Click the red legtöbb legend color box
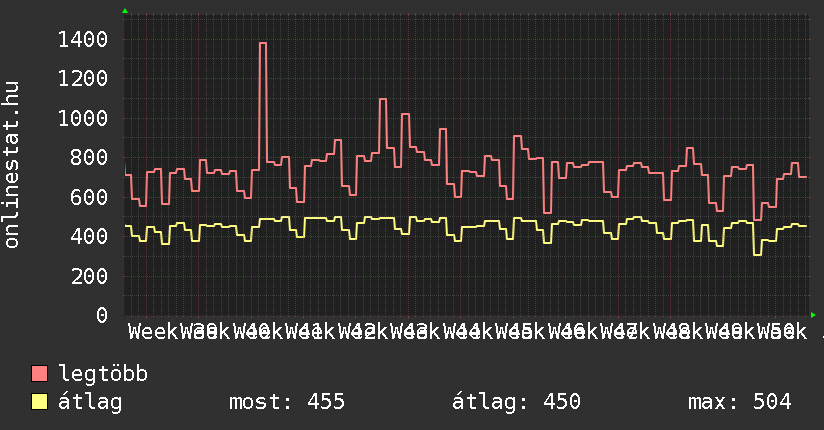824x430 pixels. point(40,374)
